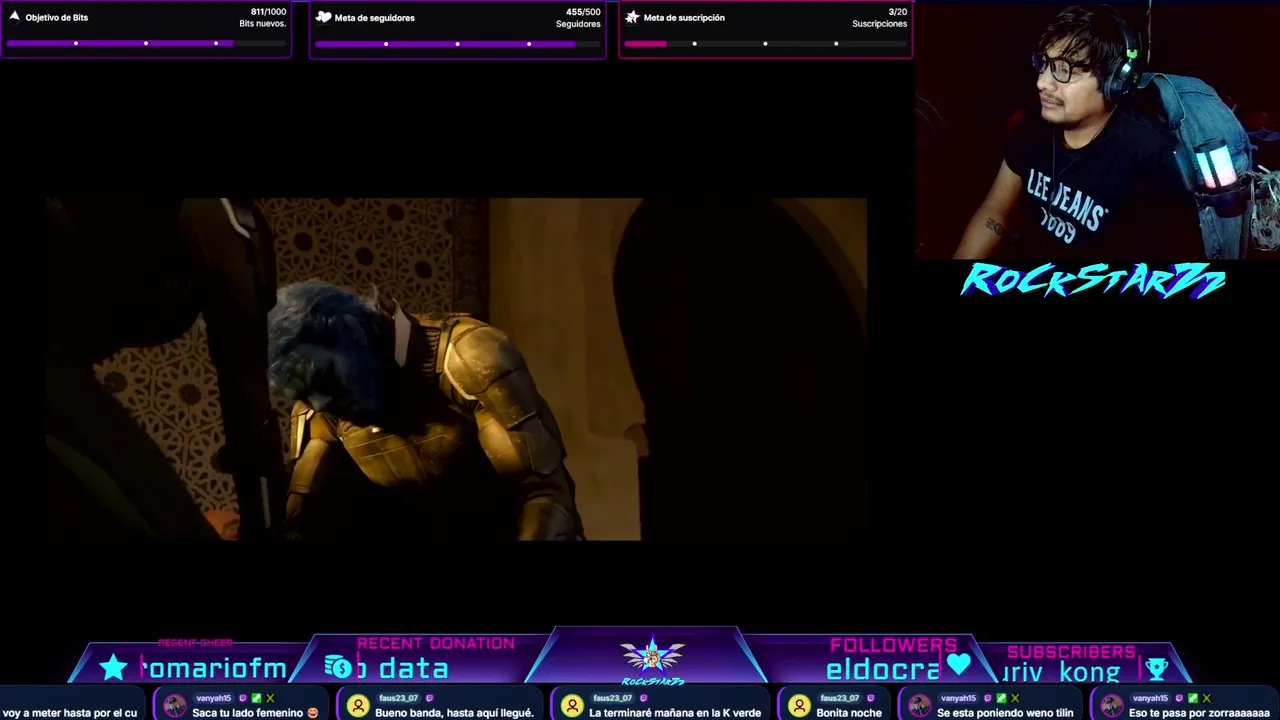Click avatar of faus23_07 'Bueno banda' message
This screenshot has height=720, width=1280.
[358, 706]
